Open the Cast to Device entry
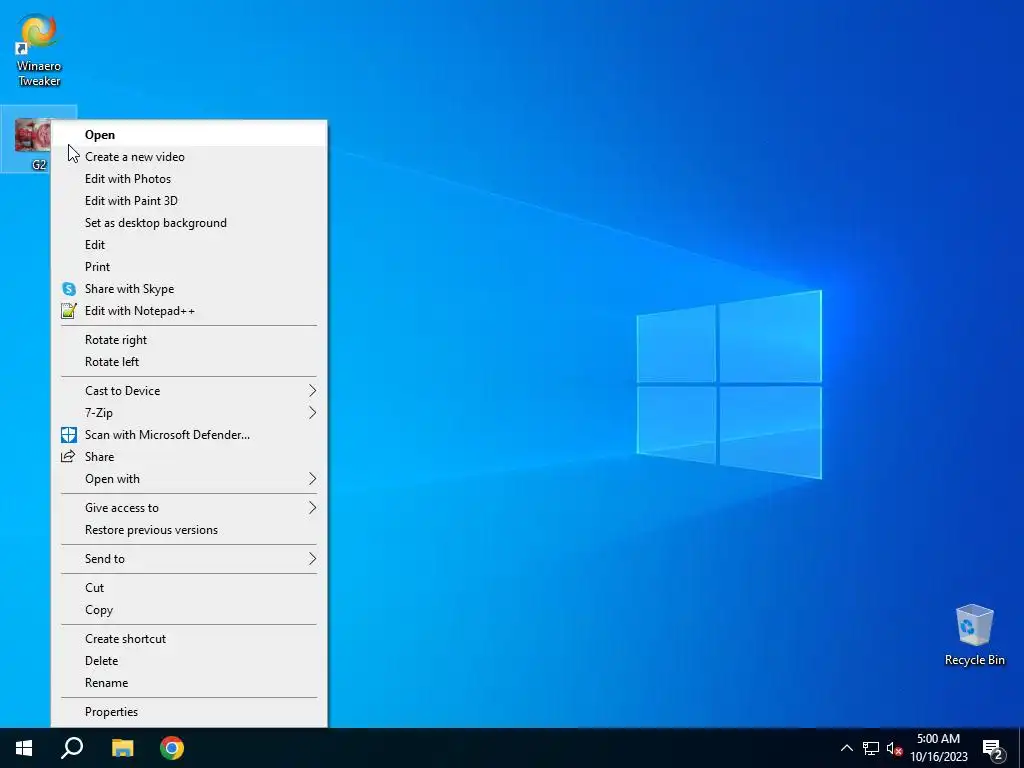The image size is (1024, 768). point(189,391)
